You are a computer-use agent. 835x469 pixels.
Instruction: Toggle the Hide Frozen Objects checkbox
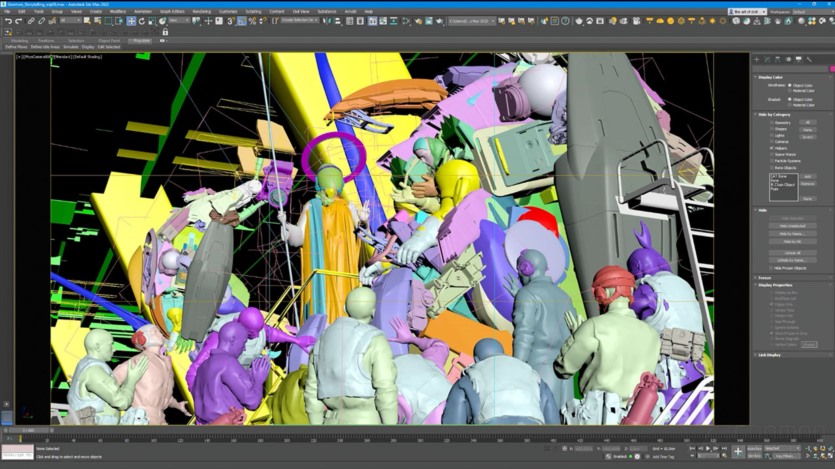(x=772, y=268)
